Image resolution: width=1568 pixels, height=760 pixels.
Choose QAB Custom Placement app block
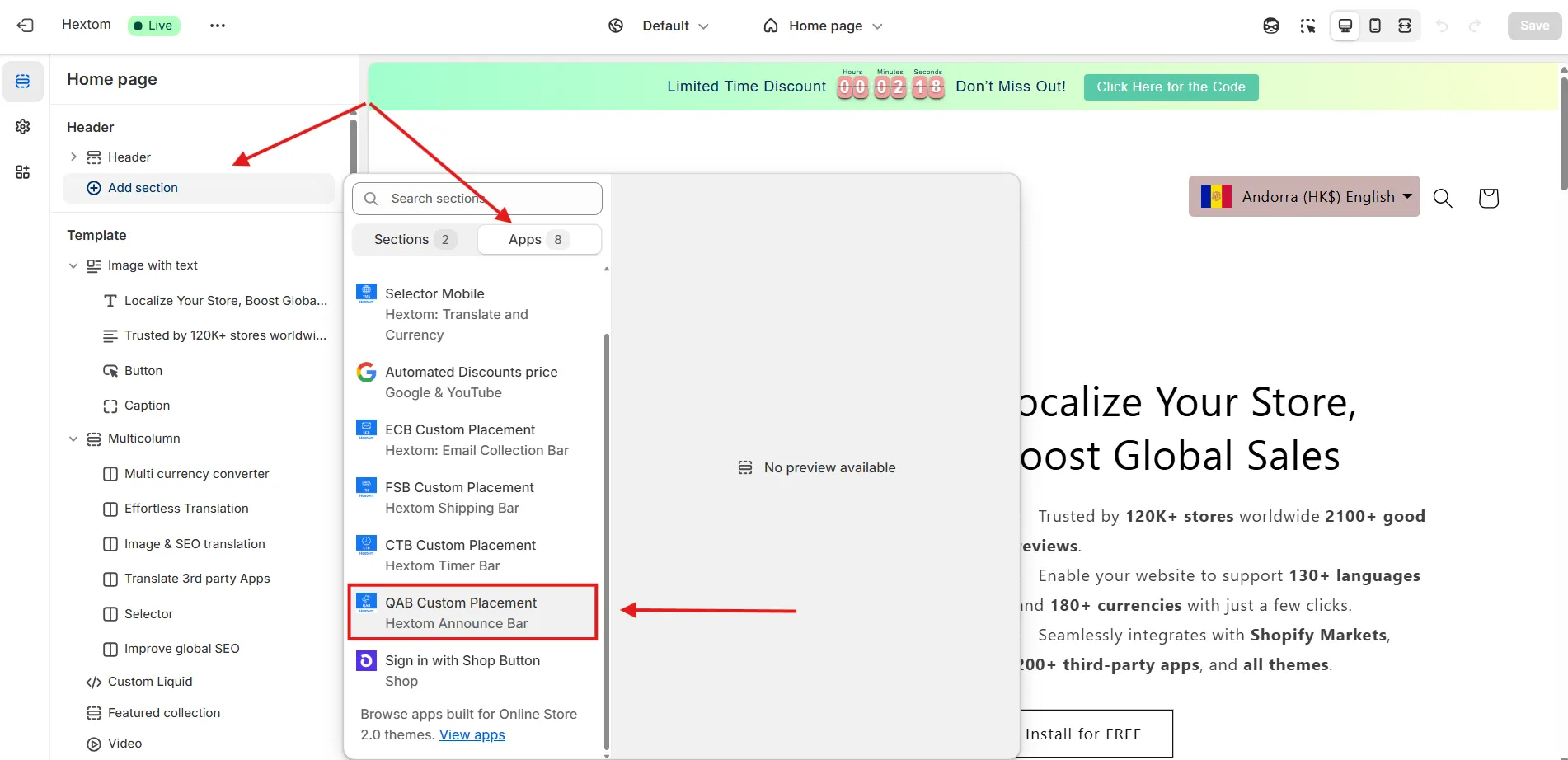473,613
